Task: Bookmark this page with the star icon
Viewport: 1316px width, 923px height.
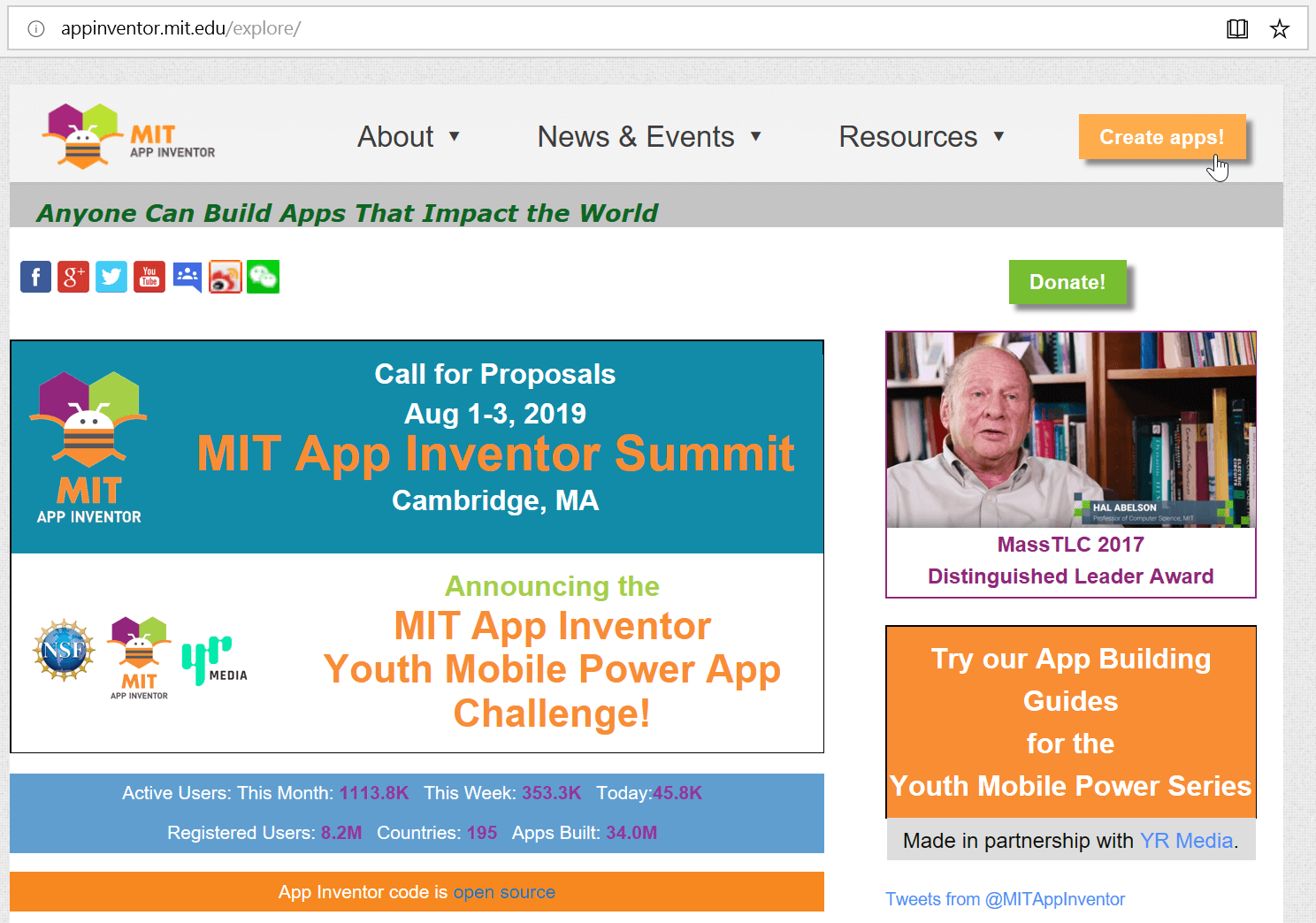Action: 1280,29
